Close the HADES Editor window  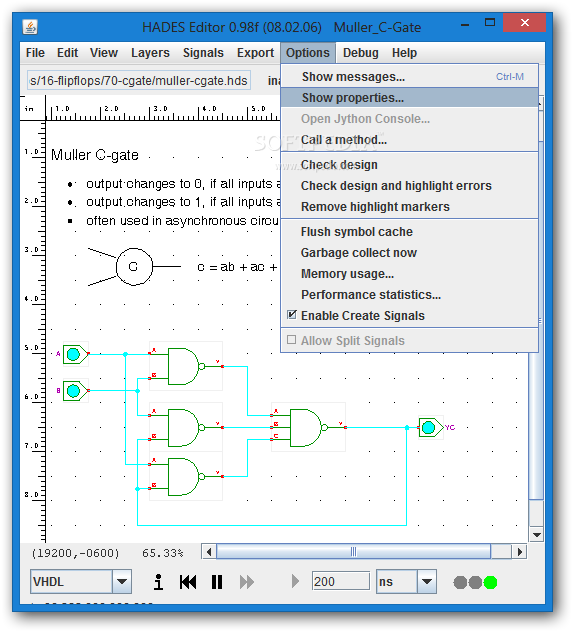pos(525,23)
